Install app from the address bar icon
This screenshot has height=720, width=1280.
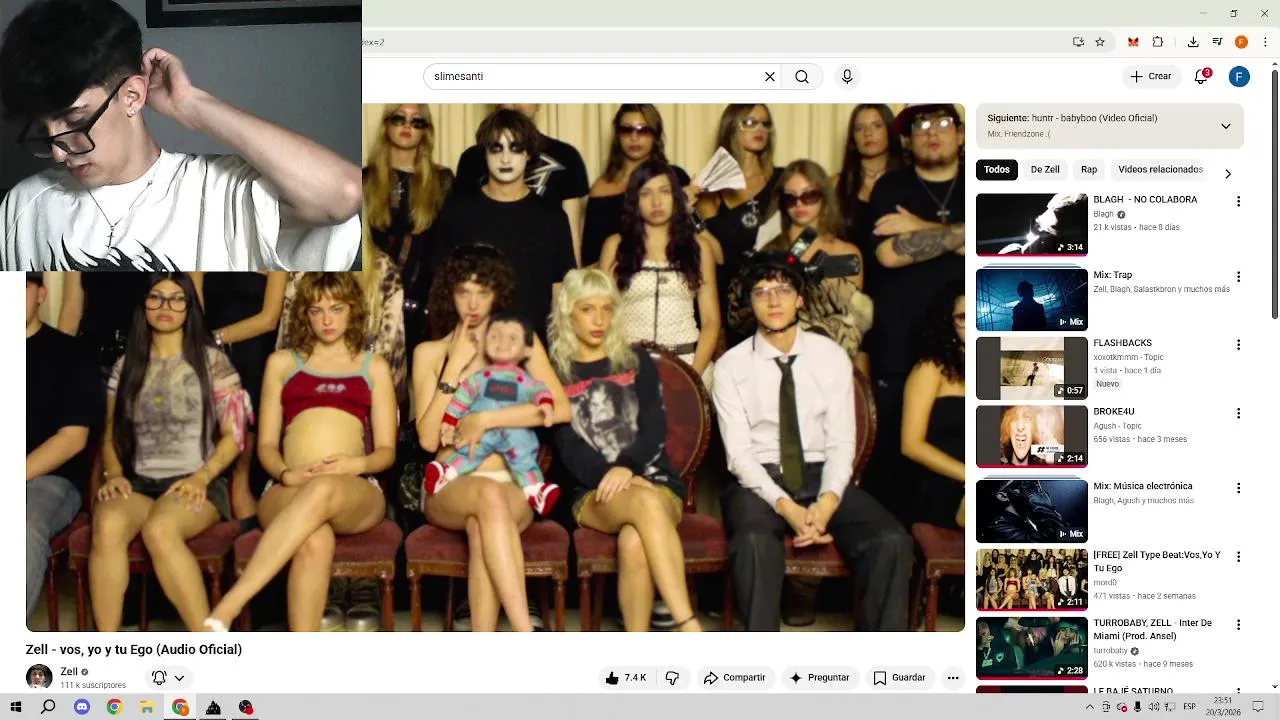click(x=1078, y=42)
